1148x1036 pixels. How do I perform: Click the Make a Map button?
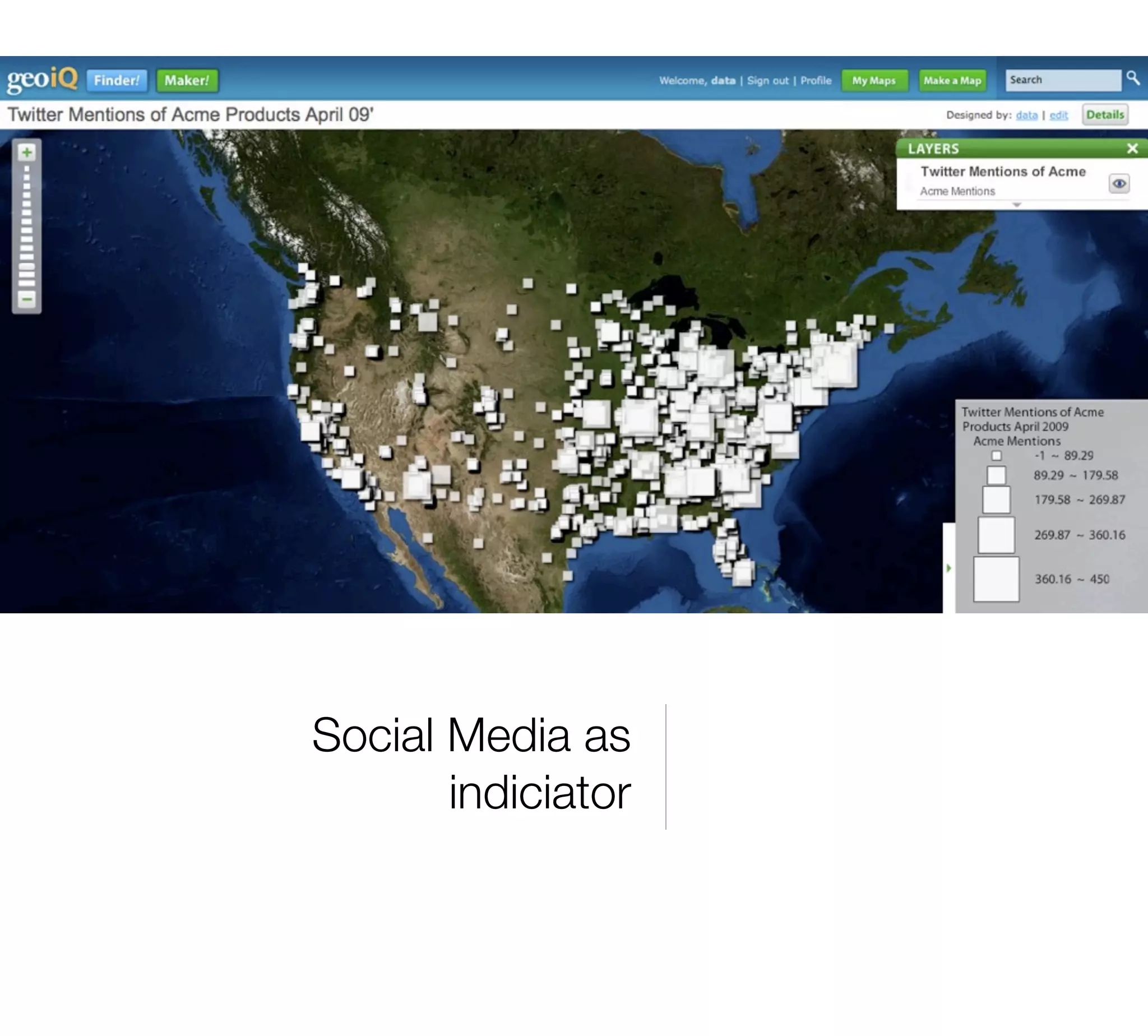[x=952, y=80]
